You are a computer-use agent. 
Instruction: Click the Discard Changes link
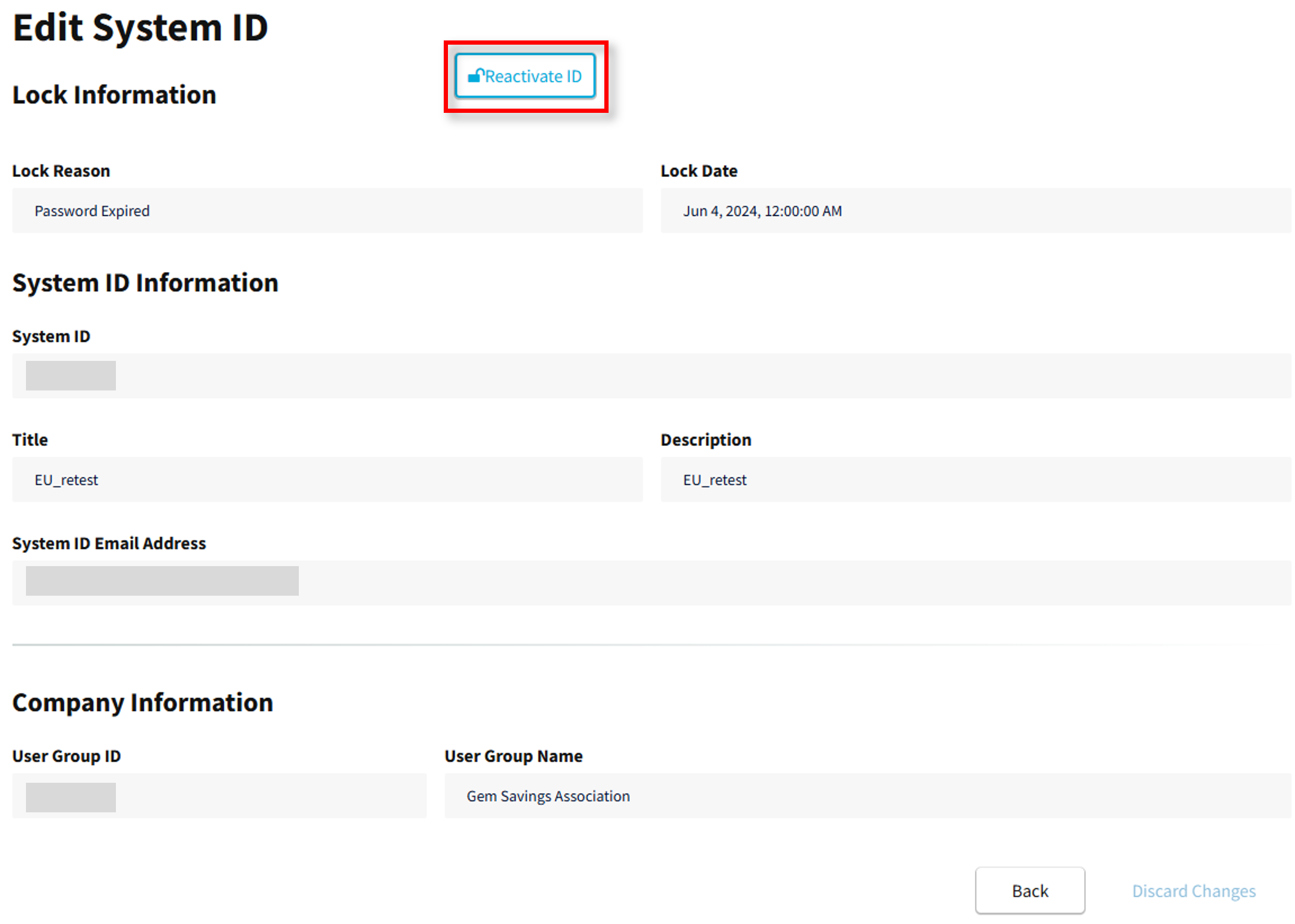[1193, 891]
